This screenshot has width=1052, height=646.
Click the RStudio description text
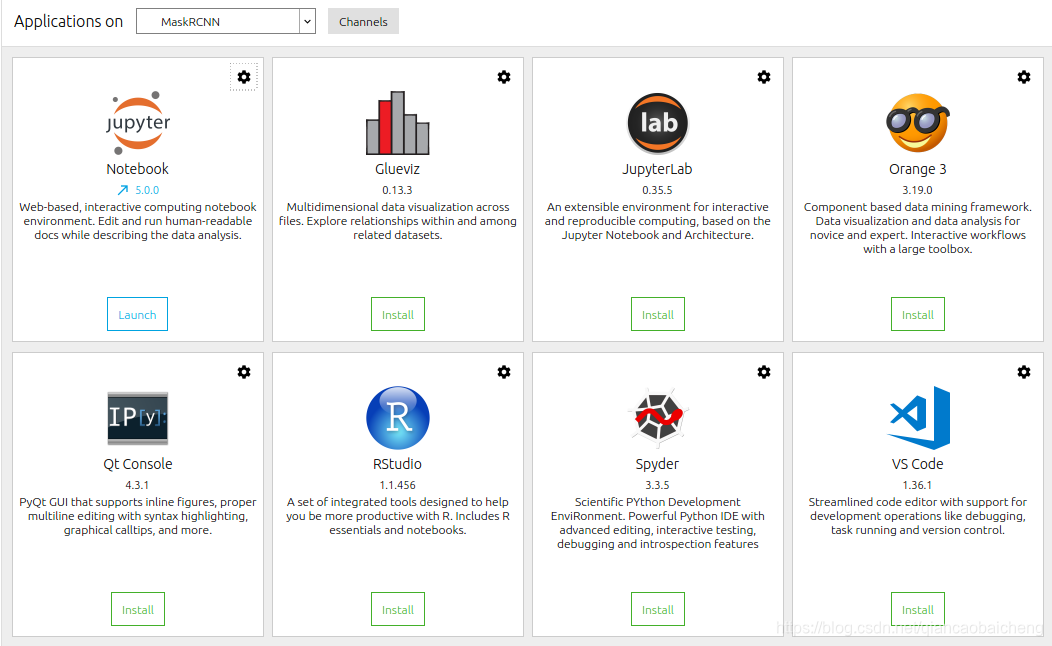click(x=398, y=516)
